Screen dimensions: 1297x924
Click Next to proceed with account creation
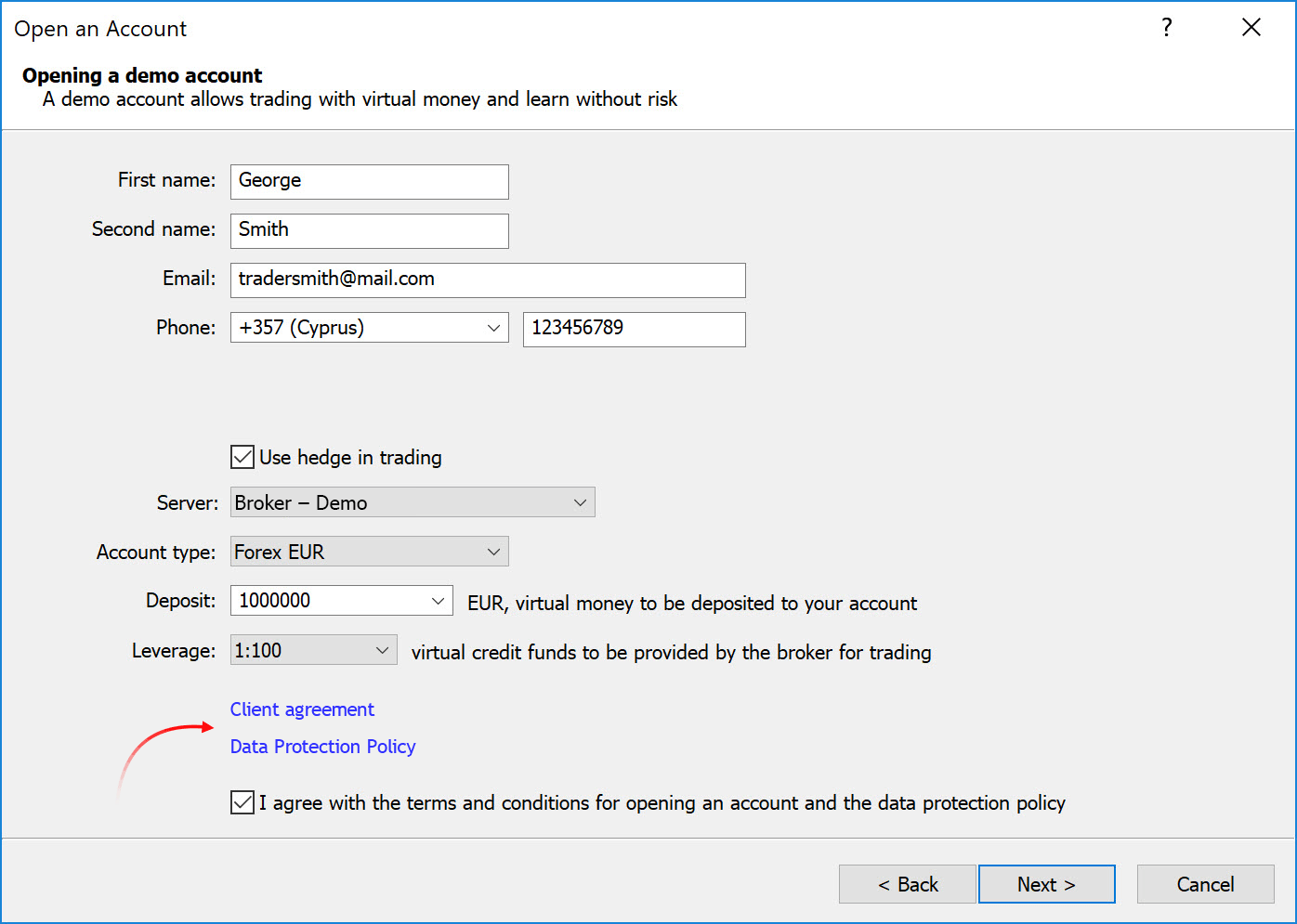[1046, 883]
